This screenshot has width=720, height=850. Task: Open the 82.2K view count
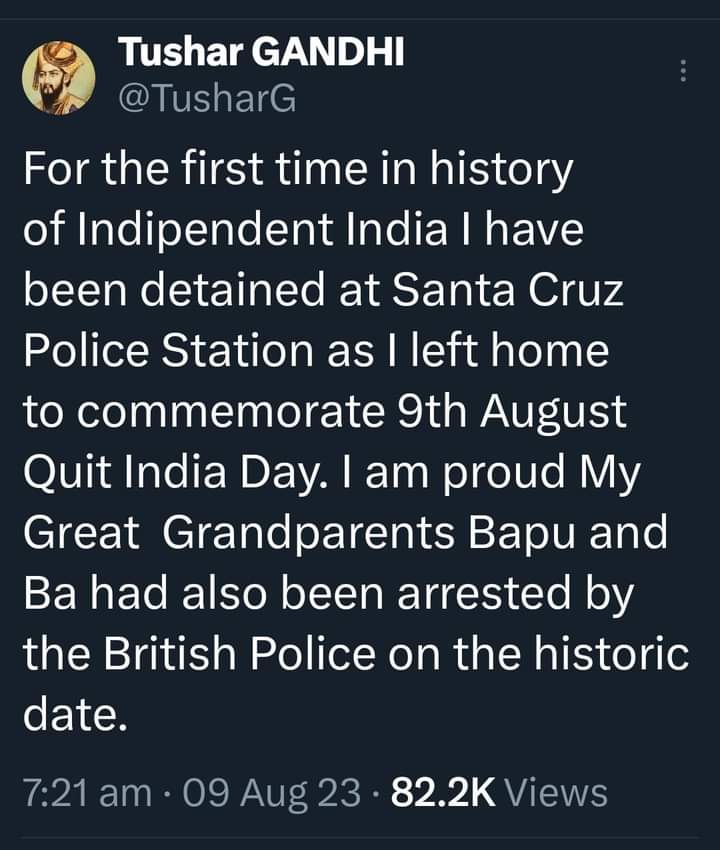coord(444,793)
